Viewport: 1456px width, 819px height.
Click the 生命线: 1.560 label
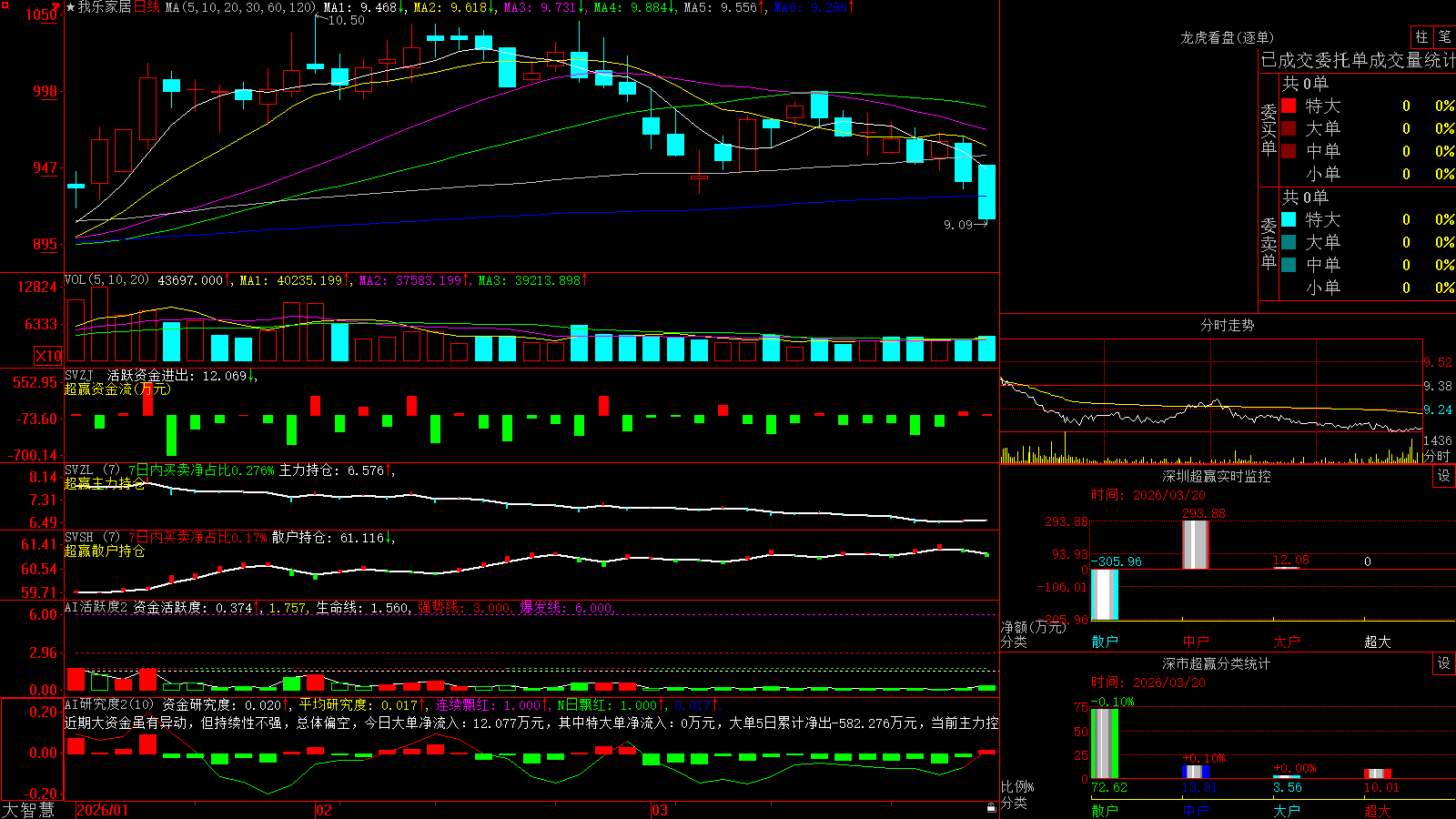[362, 607]
